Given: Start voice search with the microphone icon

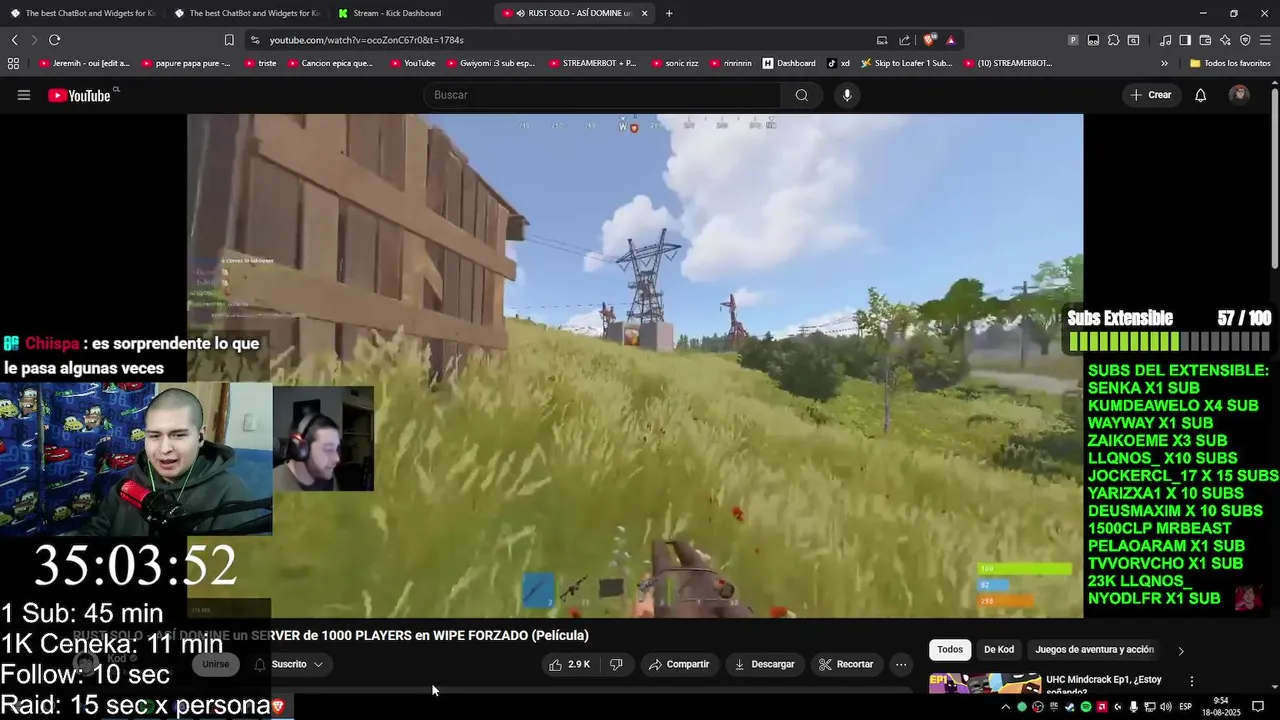Looking at the screenshot, I should point(847,95).
